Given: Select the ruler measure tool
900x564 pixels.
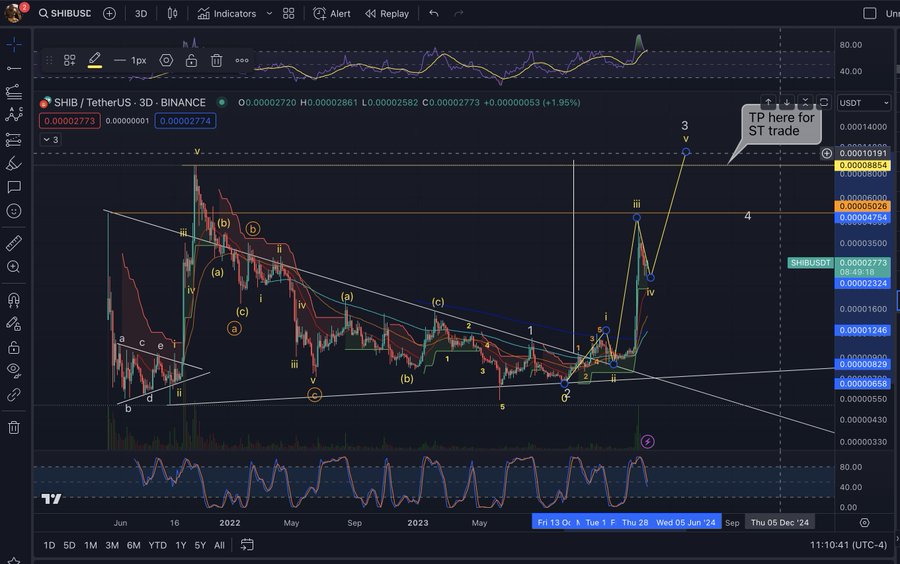Looking at the screenshot, I should tap(14, 243).
